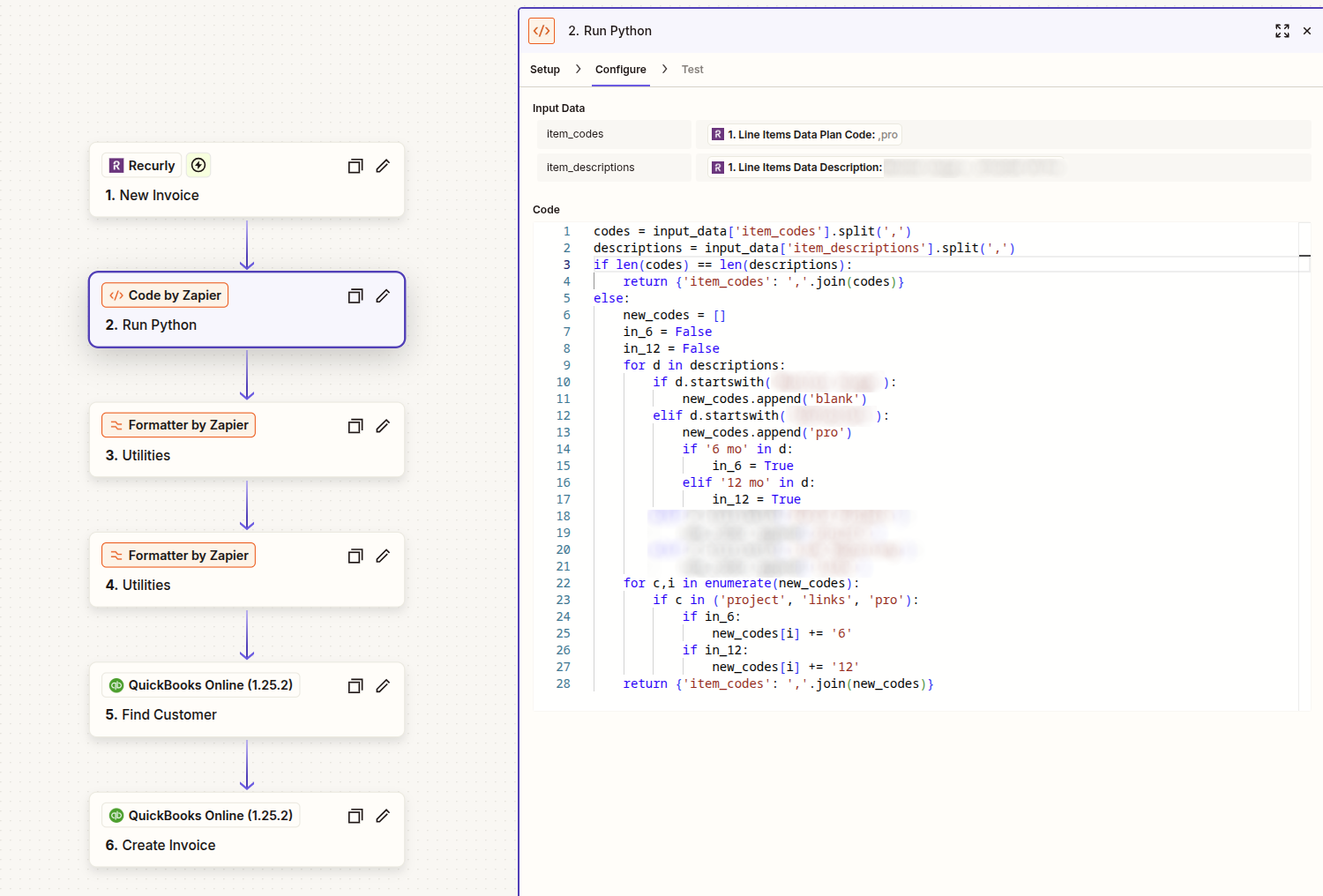Click edit pencil on Find Customer step
The height and width of the screenshot is (896, 1323).
pyautogui.click(x=383, y=686)
